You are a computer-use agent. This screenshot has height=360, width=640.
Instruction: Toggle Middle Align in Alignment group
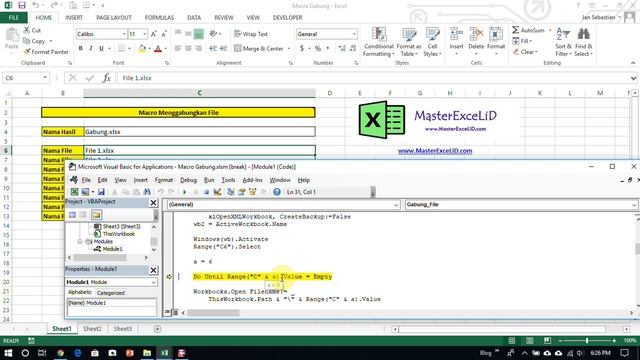[188, 34]
